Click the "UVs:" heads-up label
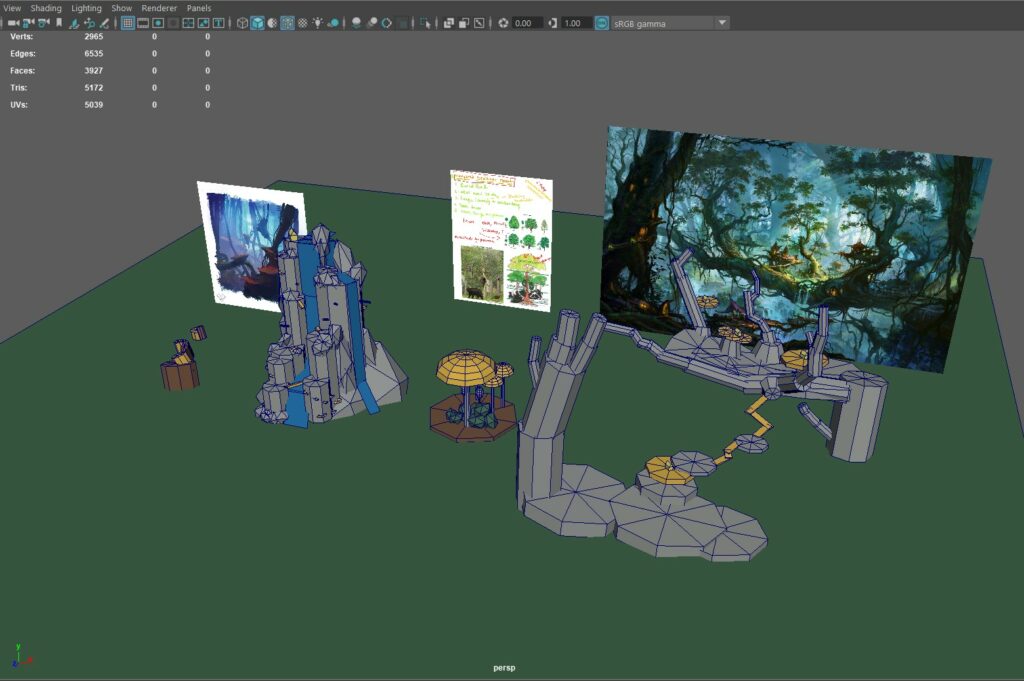This screenshot has height=681, width=1024. click(x=19, y=104)
